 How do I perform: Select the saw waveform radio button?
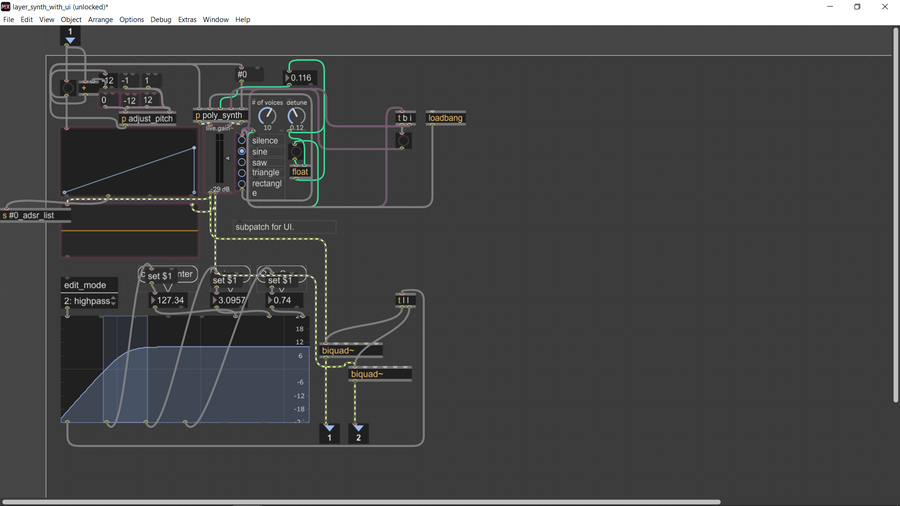pyautogui.click(x=242, y=162)
